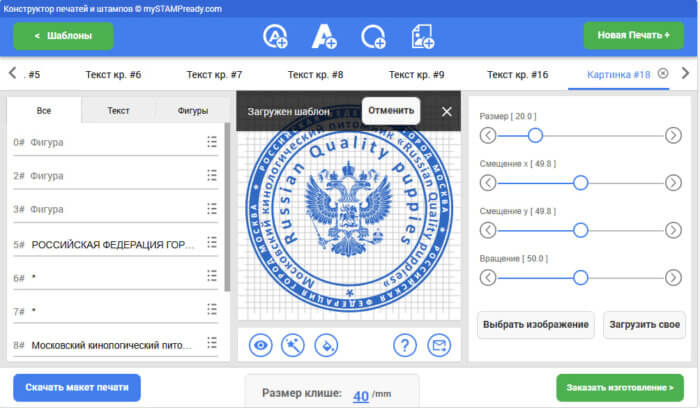
Task: Click drag handle of row 5# РОССИЙСКАЯ ФЕДЕРАЦИЯ
Action: click(x=212, y=242)
